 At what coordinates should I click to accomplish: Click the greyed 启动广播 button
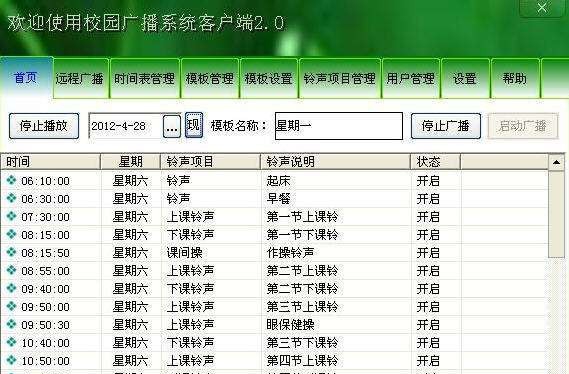click(523, 126)
